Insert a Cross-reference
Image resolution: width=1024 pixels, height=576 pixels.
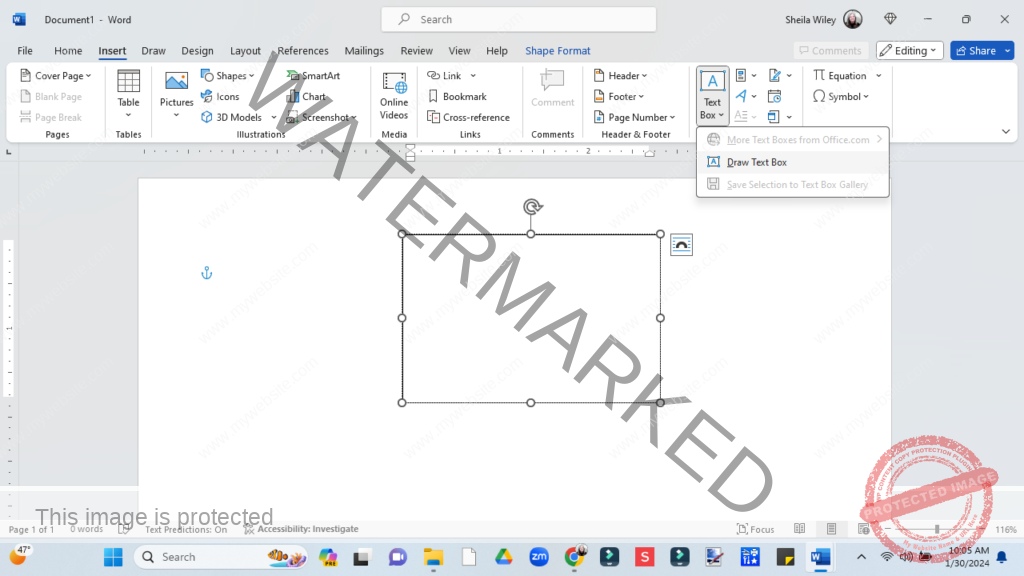pos(468,118)
